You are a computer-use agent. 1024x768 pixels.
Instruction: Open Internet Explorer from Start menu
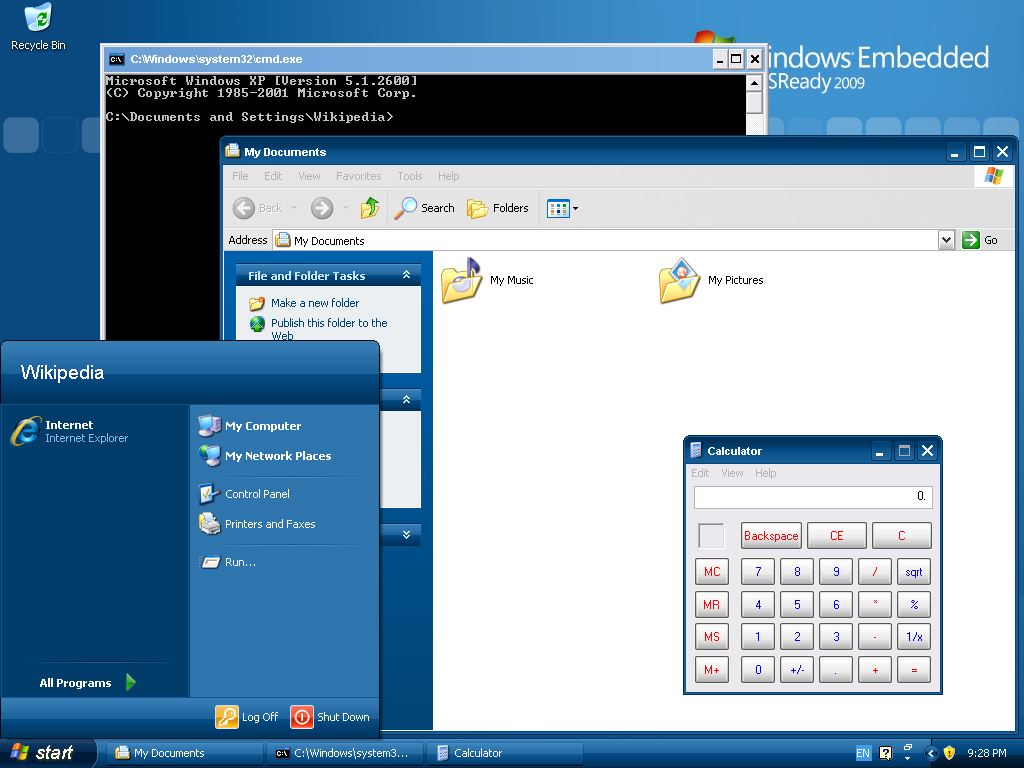tap(71, 431)
